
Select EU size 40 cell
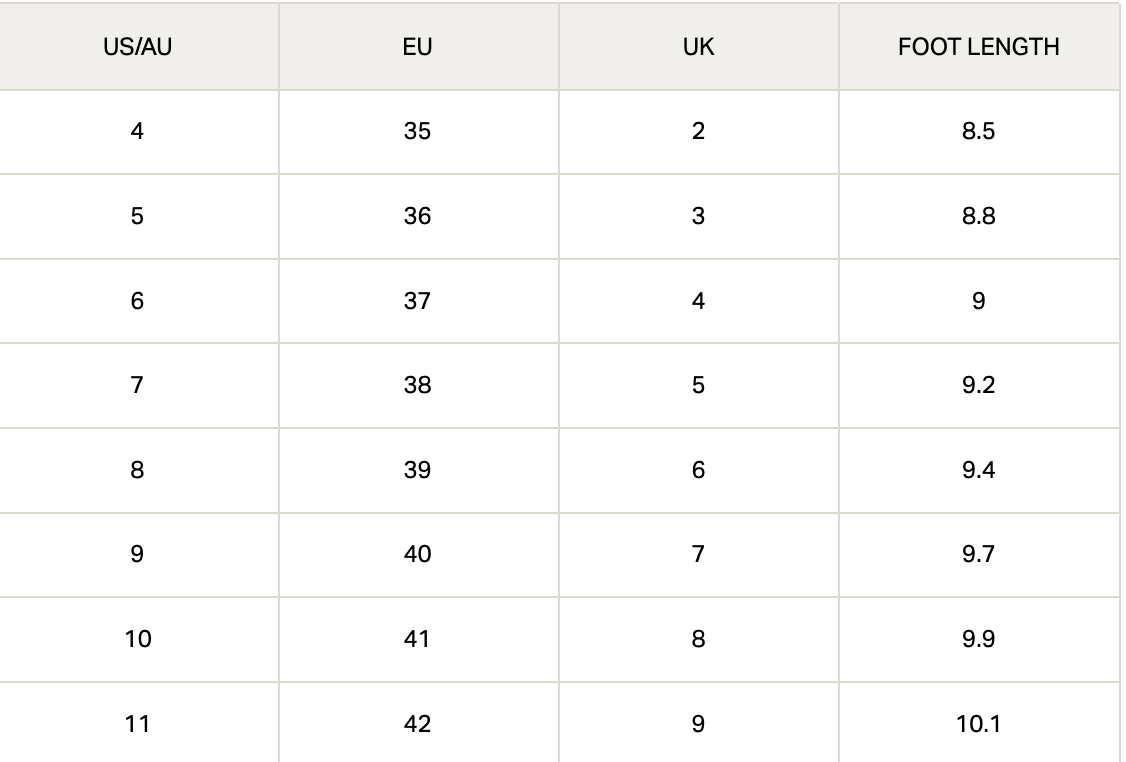point(418,554)
